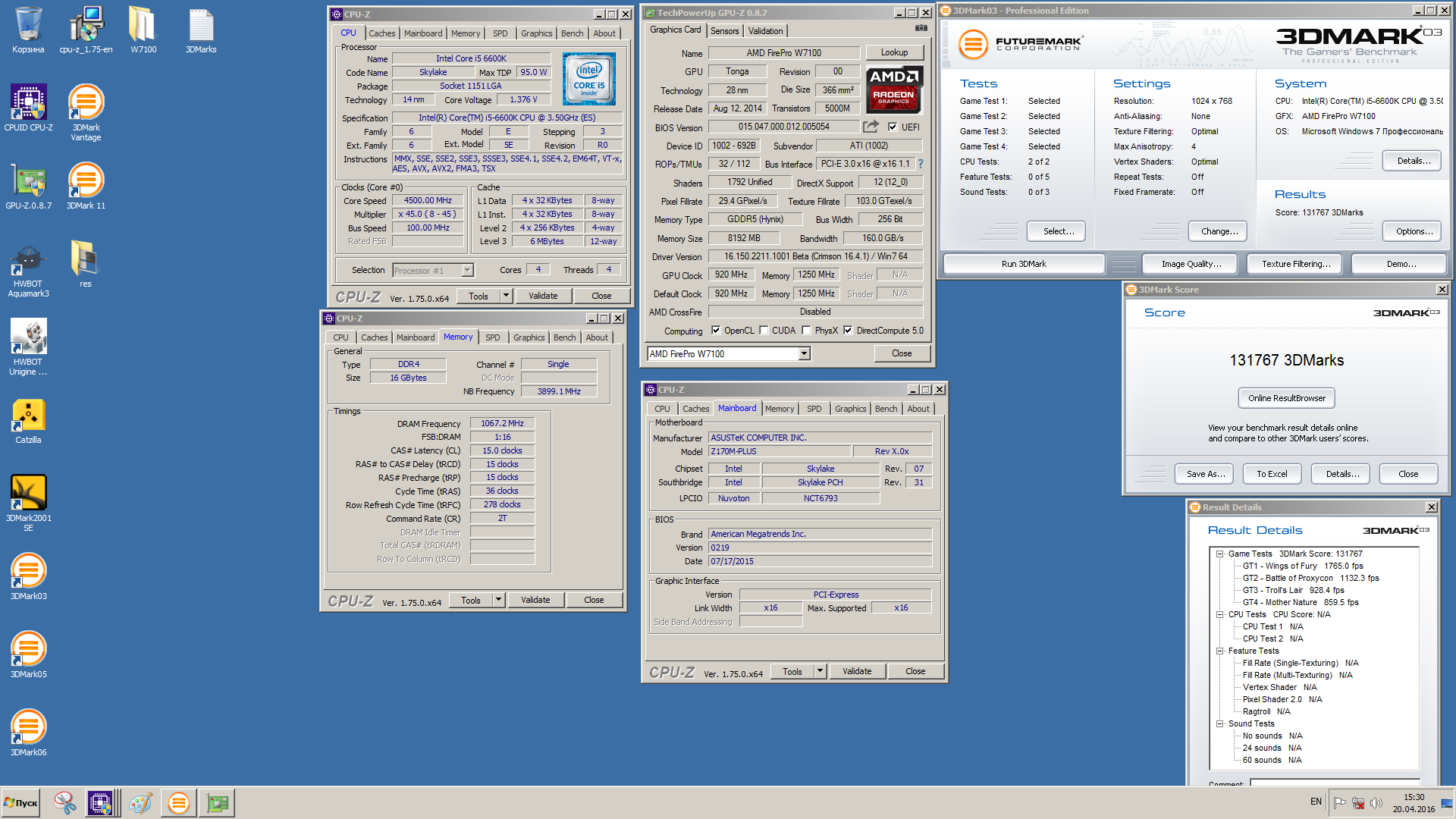Switch to CPU-Z taskbar icon
1456x819 pixels.
point(100,802)
